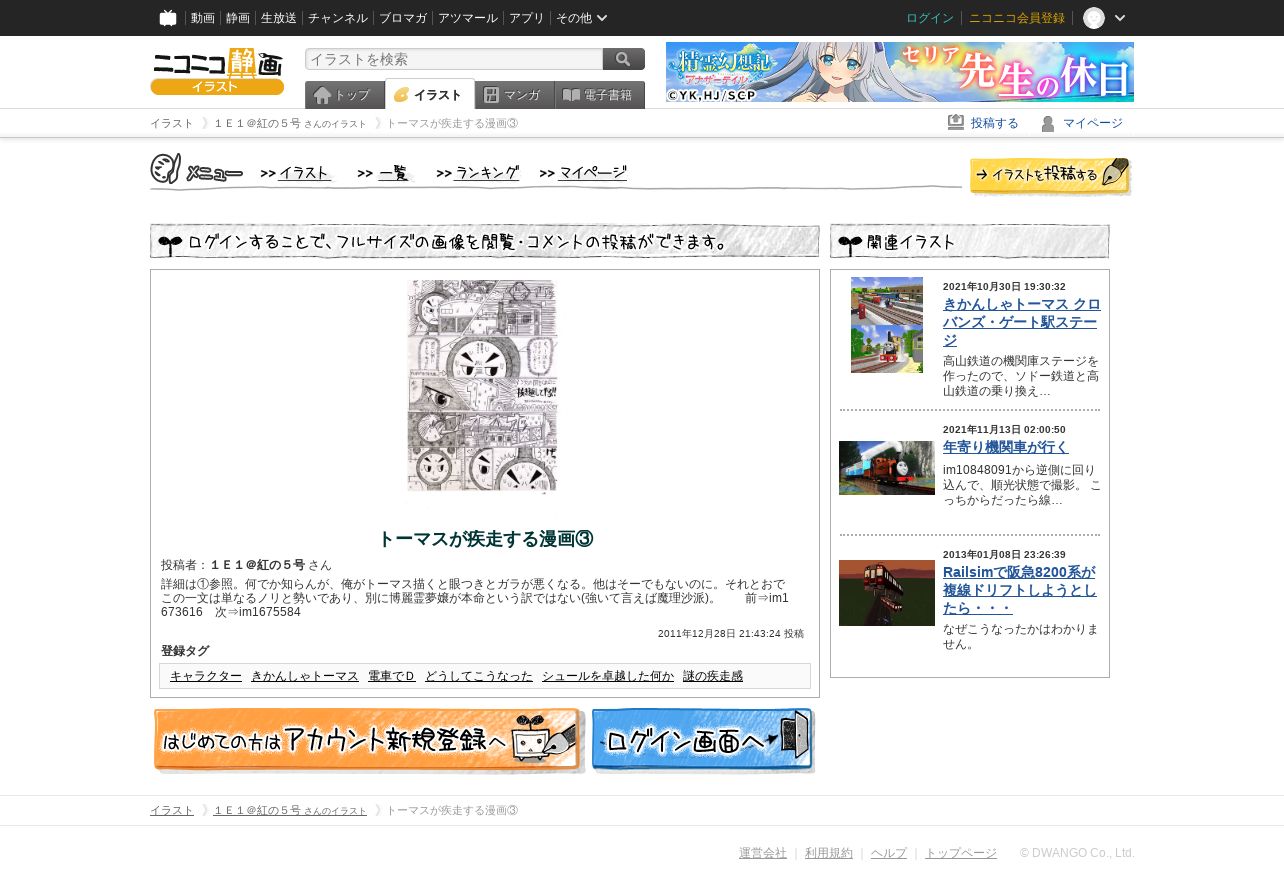Open 運営会社 footer link

tap(763, 853)
